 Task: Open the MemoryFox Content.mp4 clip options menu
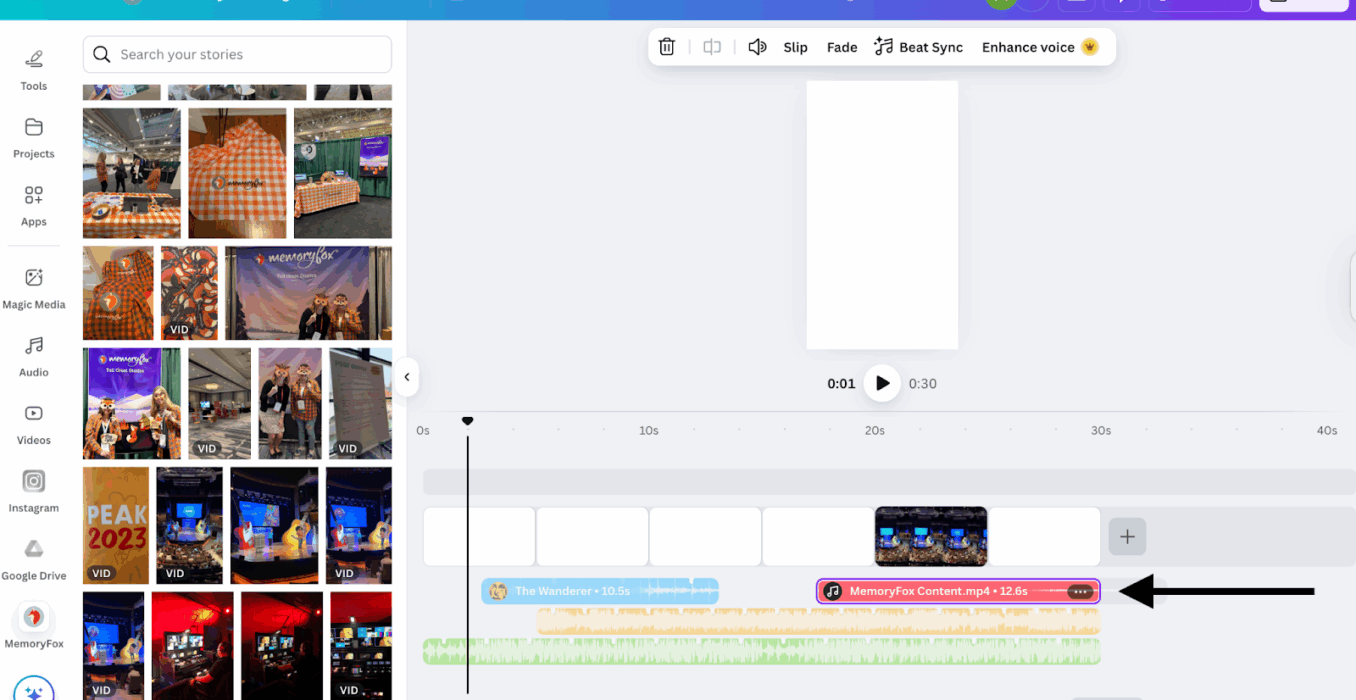[x=1080, y=591]
